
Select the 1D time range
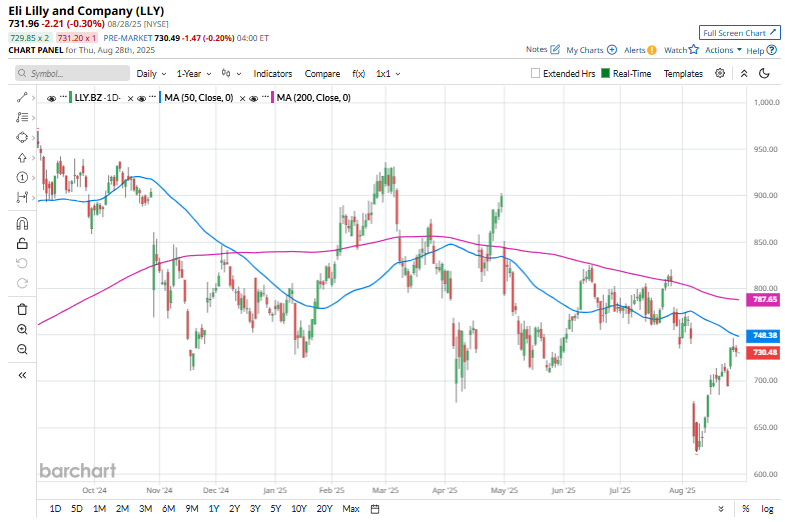click(55, 509)
